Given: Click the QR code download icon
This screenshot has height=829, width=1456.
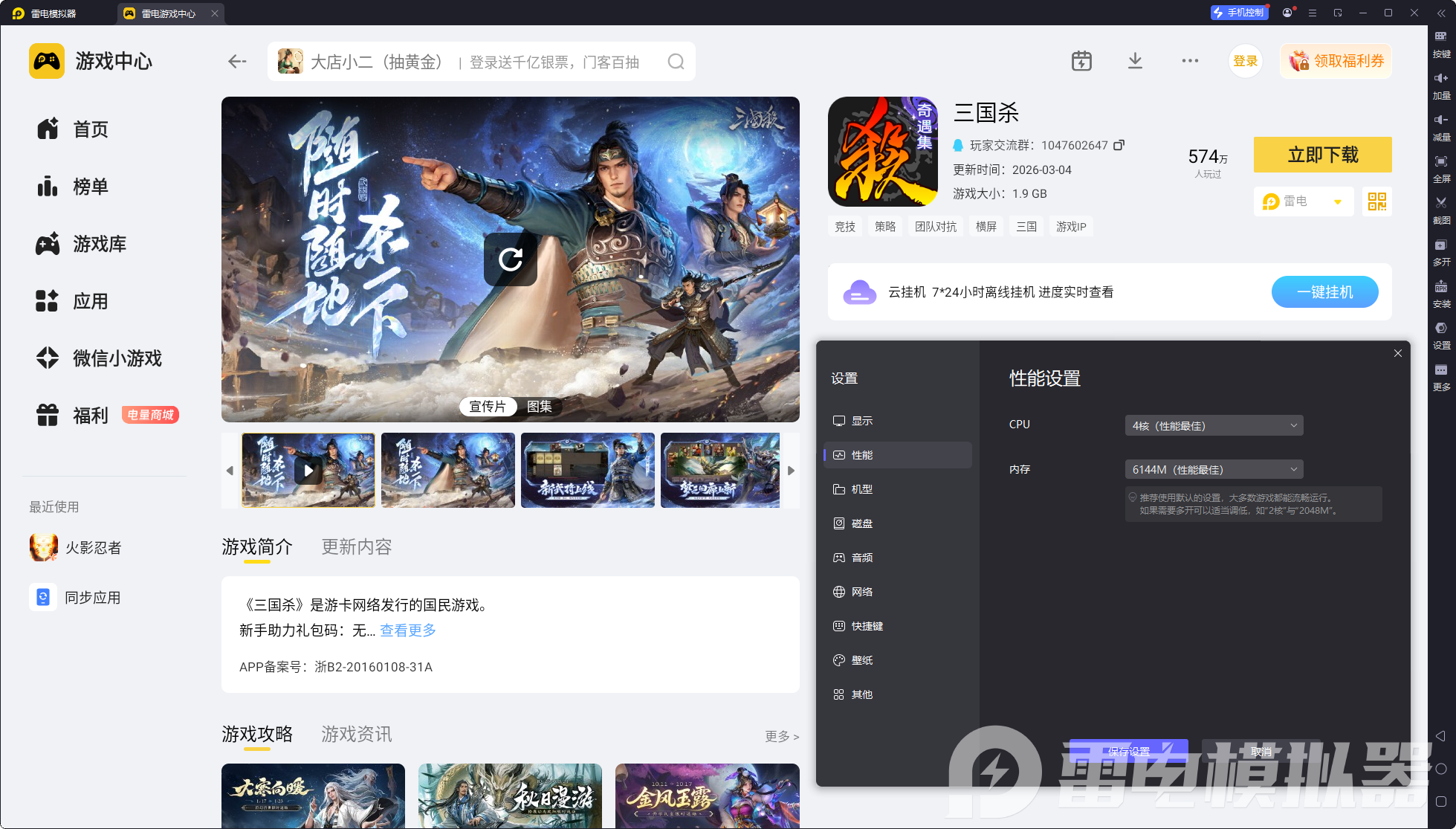Looking at the screenshot, I should tap(1377, 201).
